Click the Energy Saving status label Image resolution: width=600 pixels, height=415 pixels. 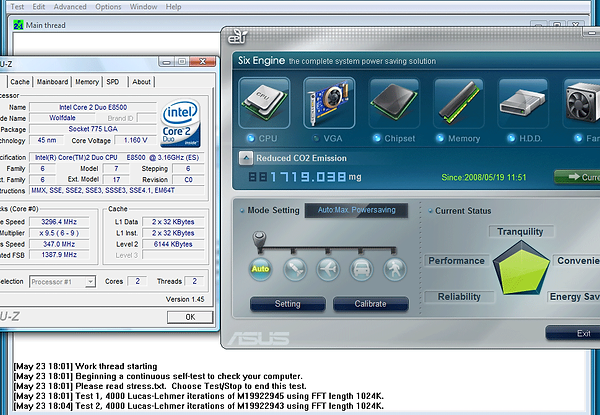coord(574,297)
